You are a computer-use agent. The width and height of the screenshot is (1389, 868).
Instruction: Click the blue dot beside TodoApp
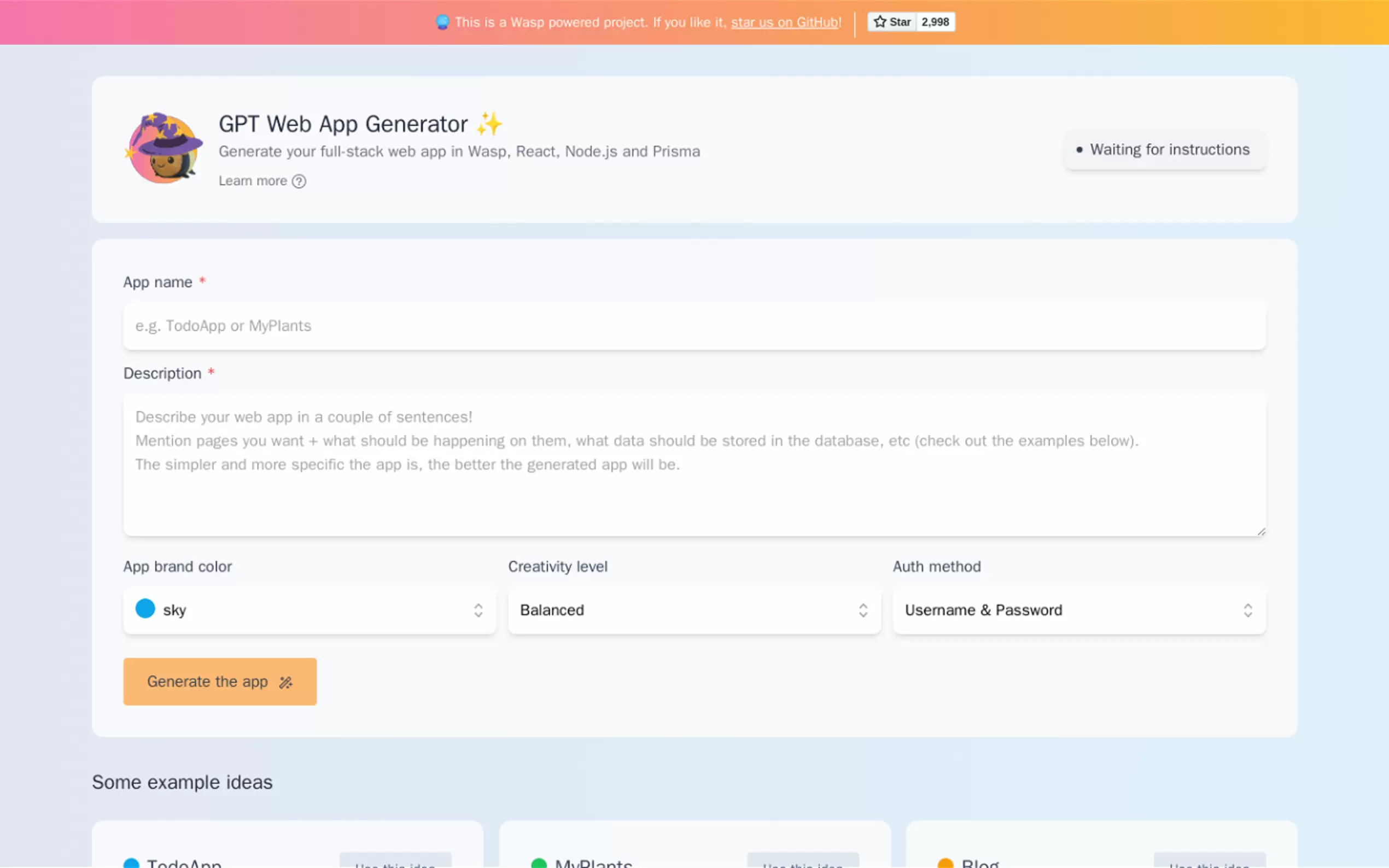[x=131, y=863]
